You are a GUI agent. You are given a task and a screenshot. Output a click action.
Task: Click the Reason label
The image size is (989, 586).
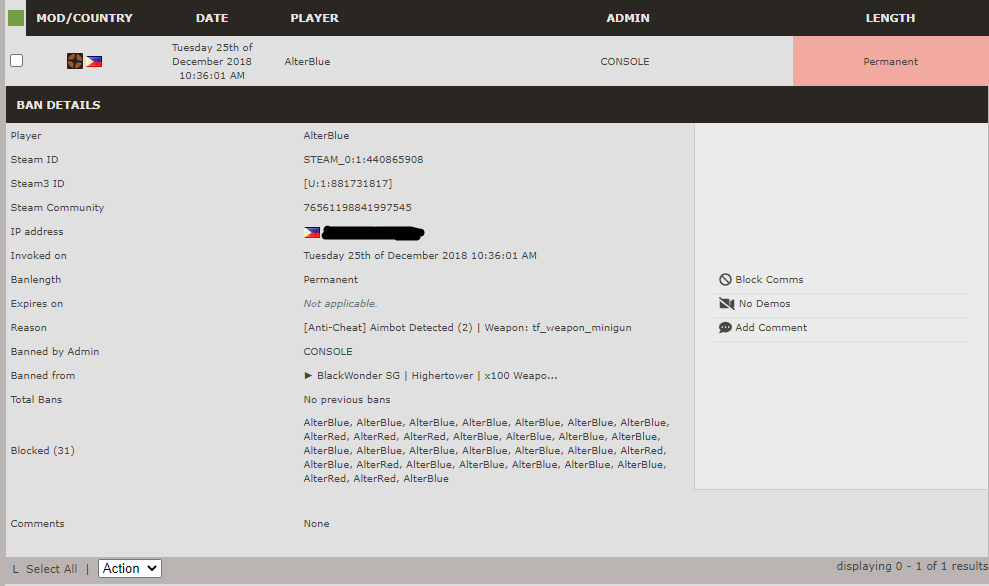pos(28,327)
